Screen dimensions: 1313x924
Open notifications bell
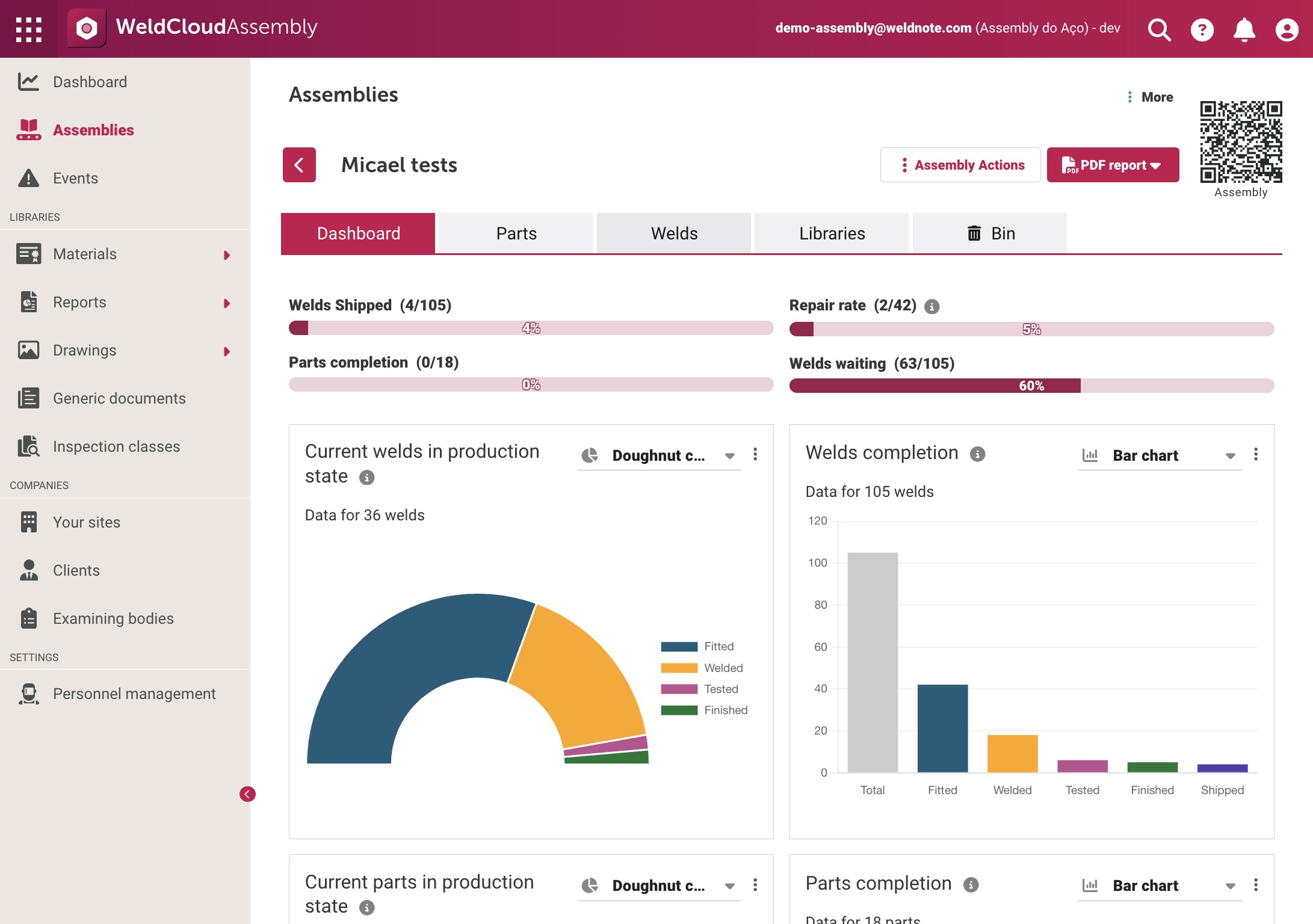pos(1244,29)
